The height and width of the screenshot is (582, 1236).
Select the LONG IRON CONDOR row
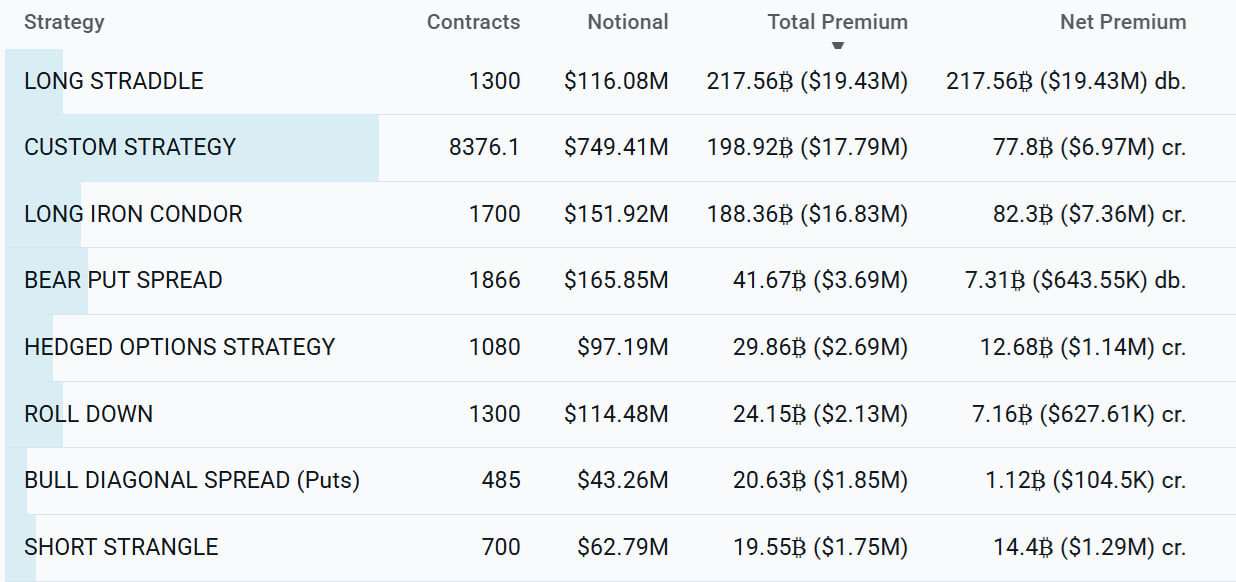[x=133, y=214]
